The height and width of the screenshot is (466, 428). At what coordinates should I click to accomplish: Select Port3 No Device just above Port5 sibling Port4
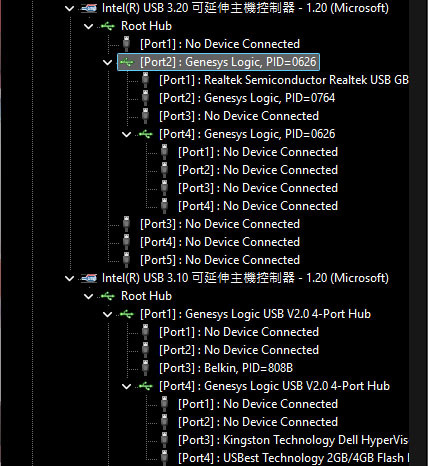[220, 224]
